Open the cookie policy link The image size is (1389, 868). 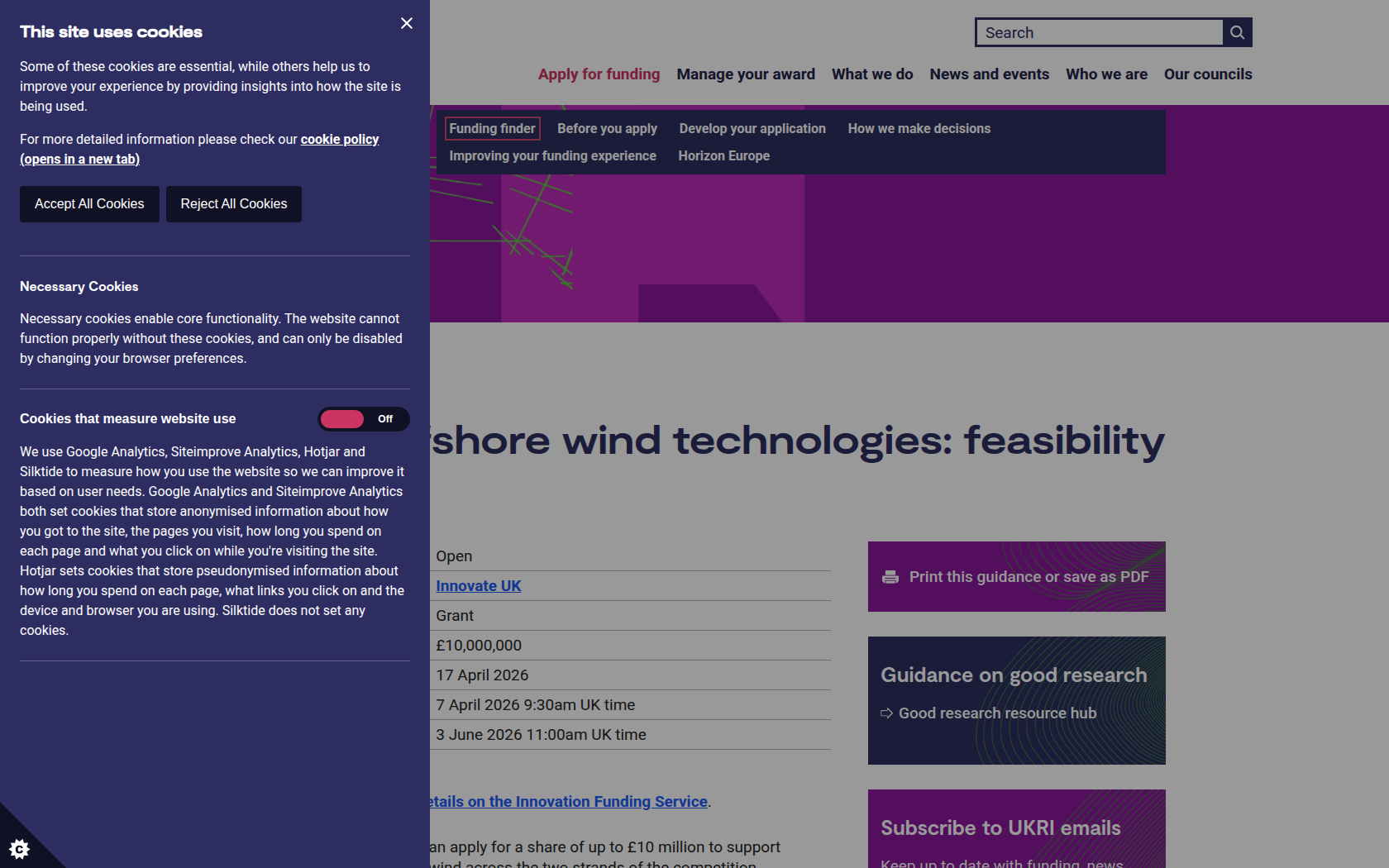[x=339, y=139]
